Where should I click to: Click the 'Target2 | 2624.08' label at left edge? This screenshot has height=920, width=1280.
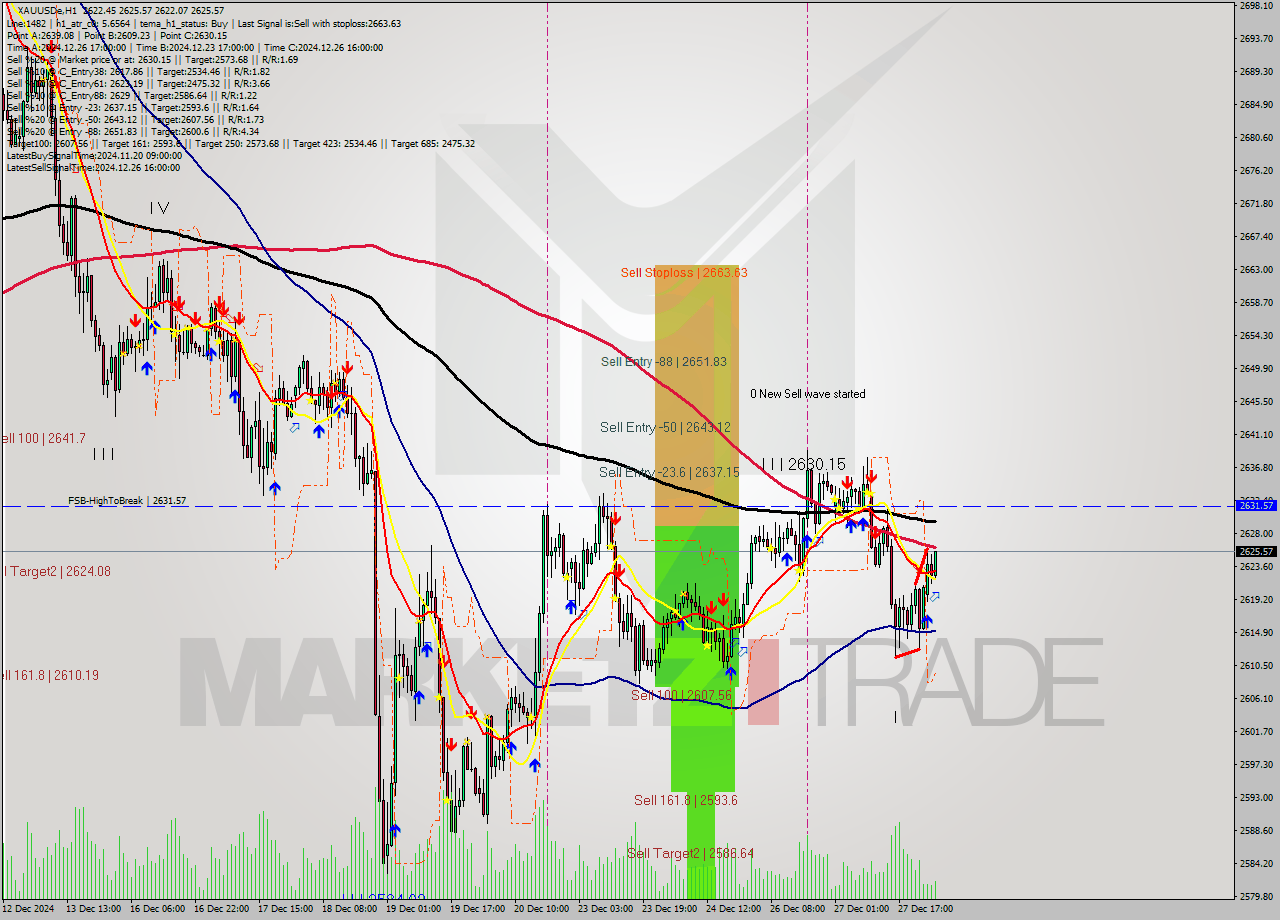pyautogui.click(x=57, y=571)
